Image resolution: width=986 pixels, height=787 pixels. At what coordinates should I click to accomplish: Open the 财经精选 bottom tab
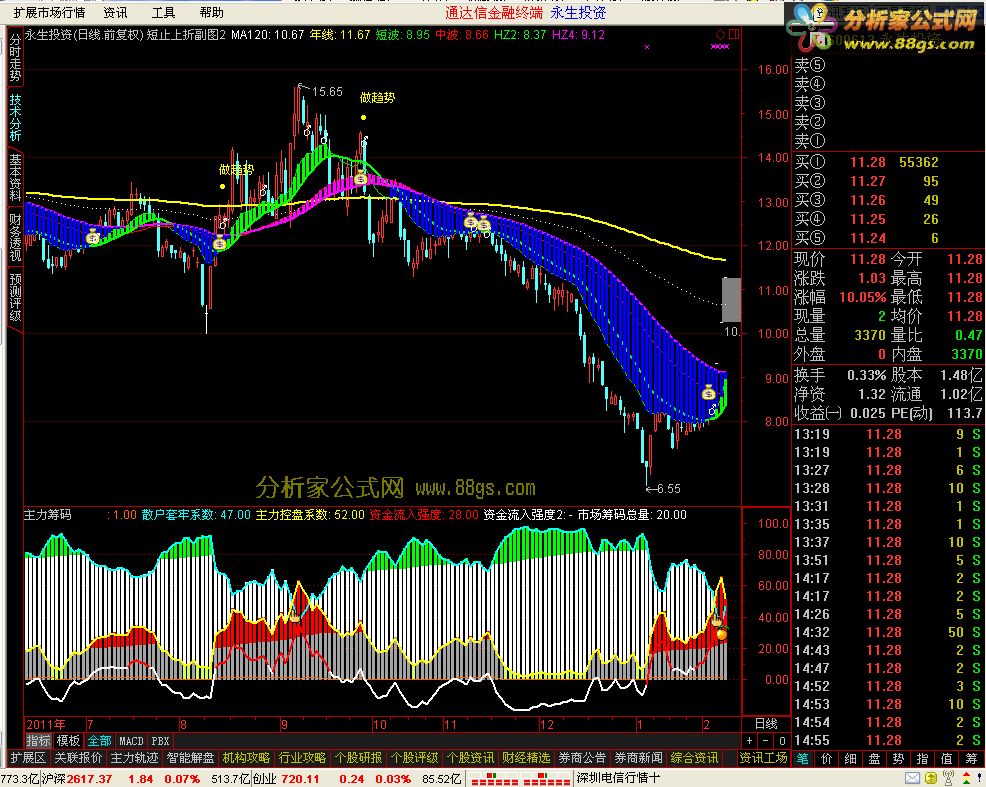tap(526, 758)
